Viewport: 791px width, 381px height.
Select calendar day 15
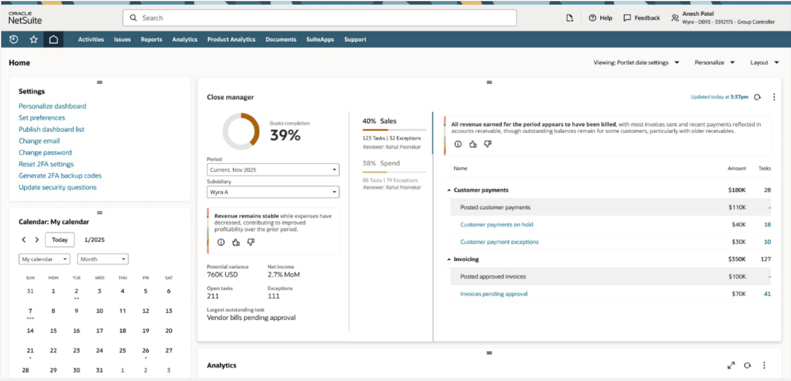click(53, 331)
